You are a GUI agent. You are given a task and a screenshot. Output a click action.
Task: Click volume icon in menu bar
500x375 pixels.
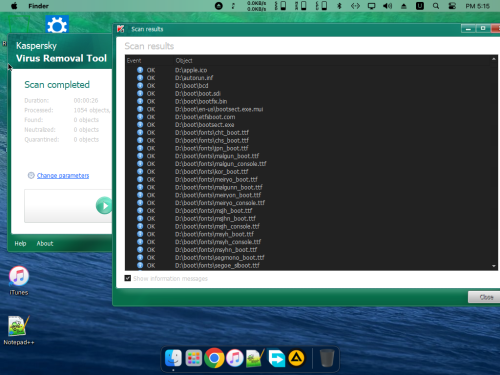[387, 6]
